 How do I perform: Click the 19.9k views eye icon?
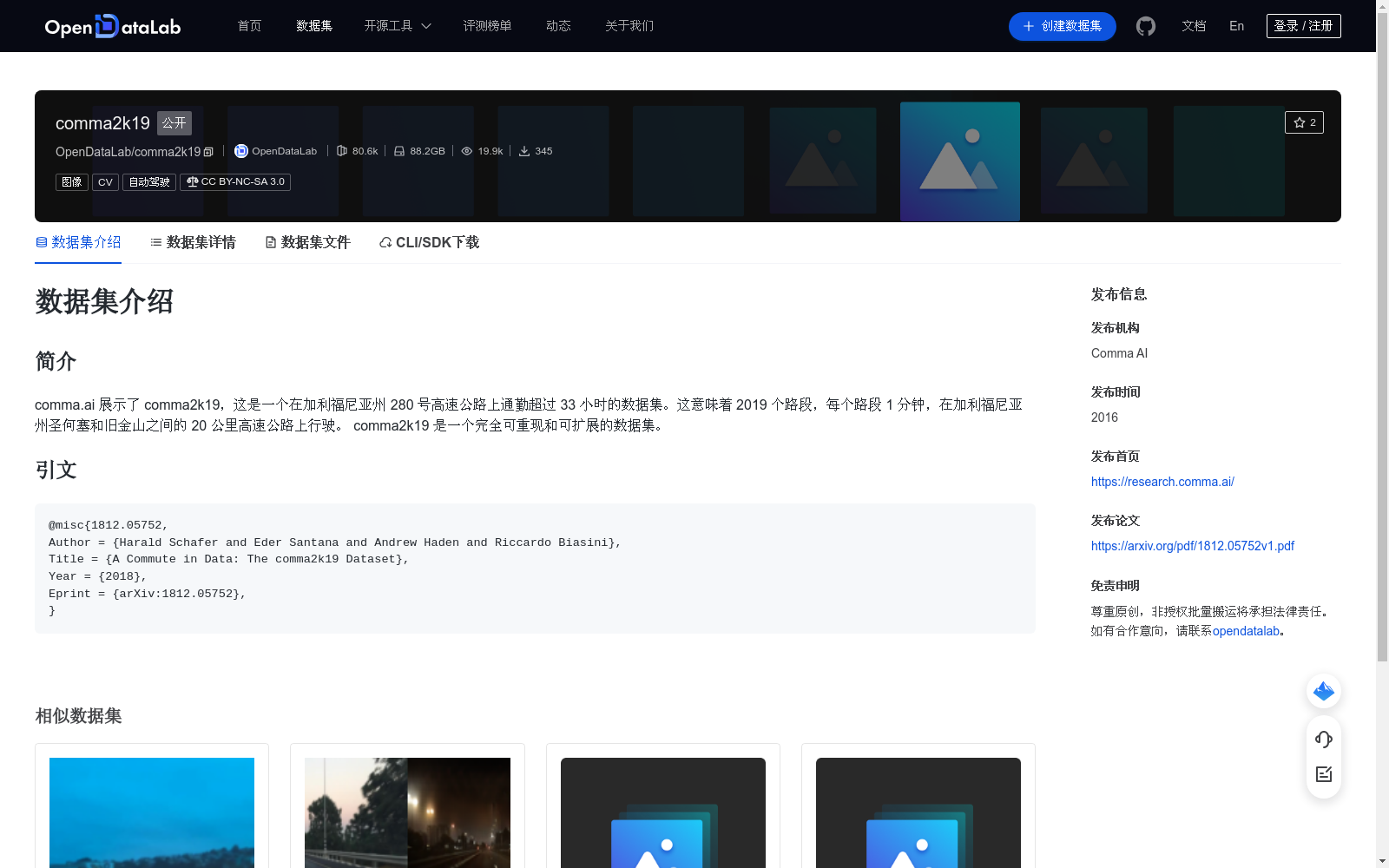[x=467, y=151]
